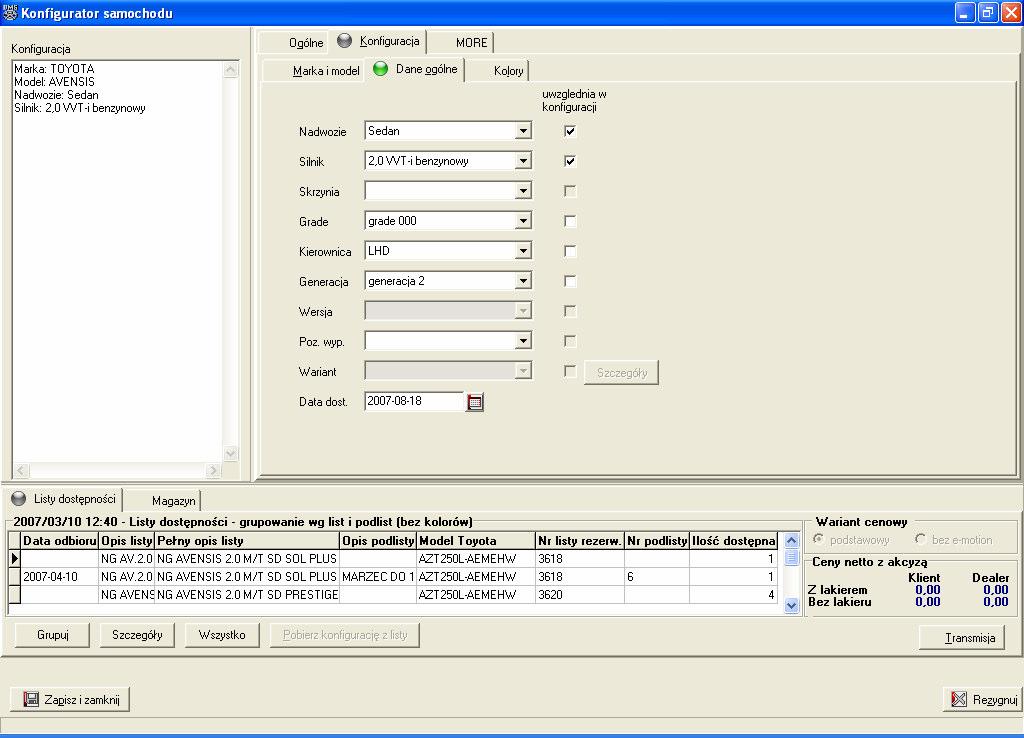Select the MARZEC DO 1 sublist cell

378,577
